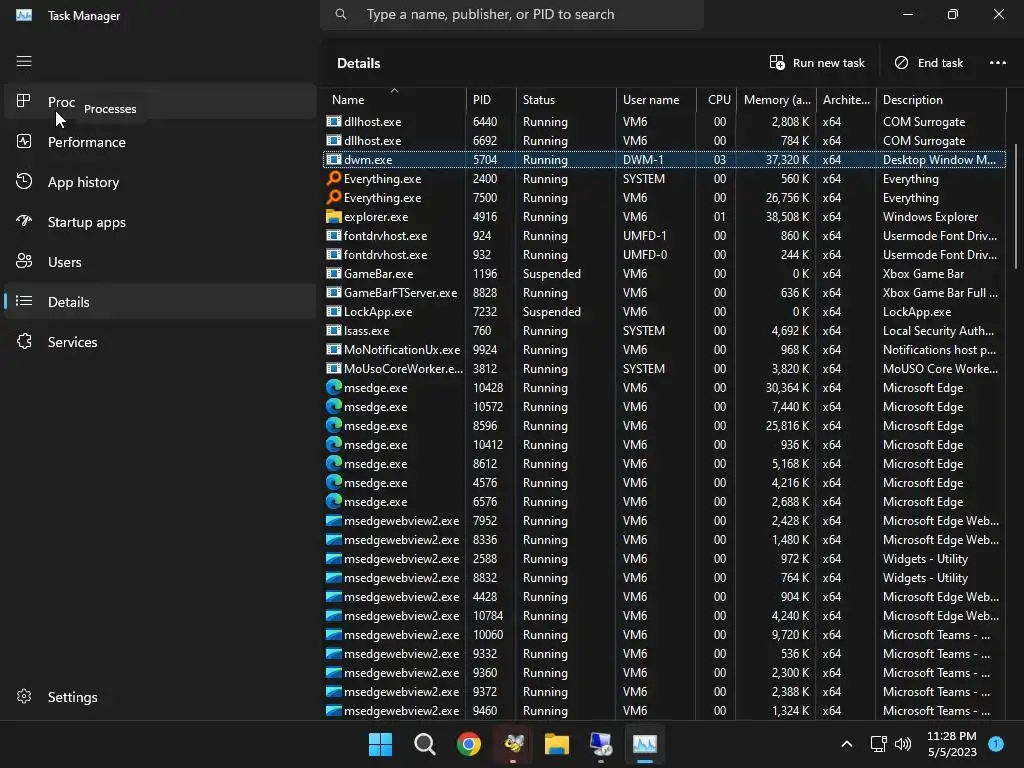1024x768 pixels.
Task: Click the search box field
Action: pos(512,14)
